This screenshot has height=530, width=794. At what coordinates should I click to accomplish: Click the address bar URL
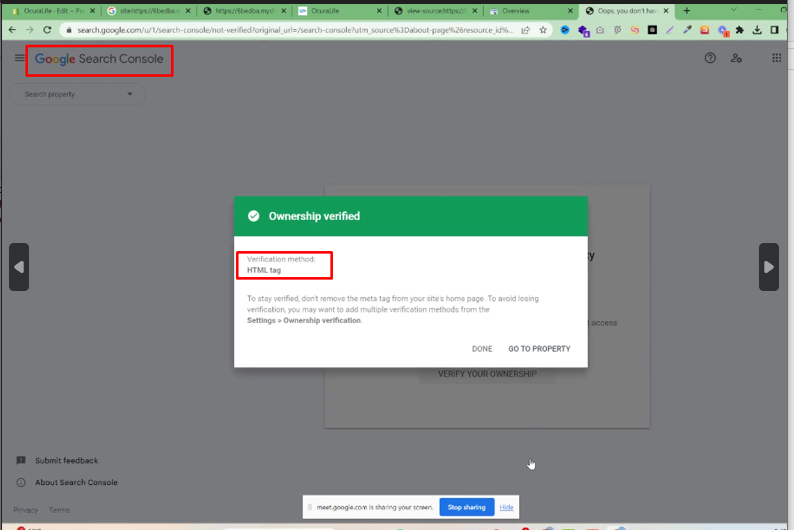[x=295, y=30]
